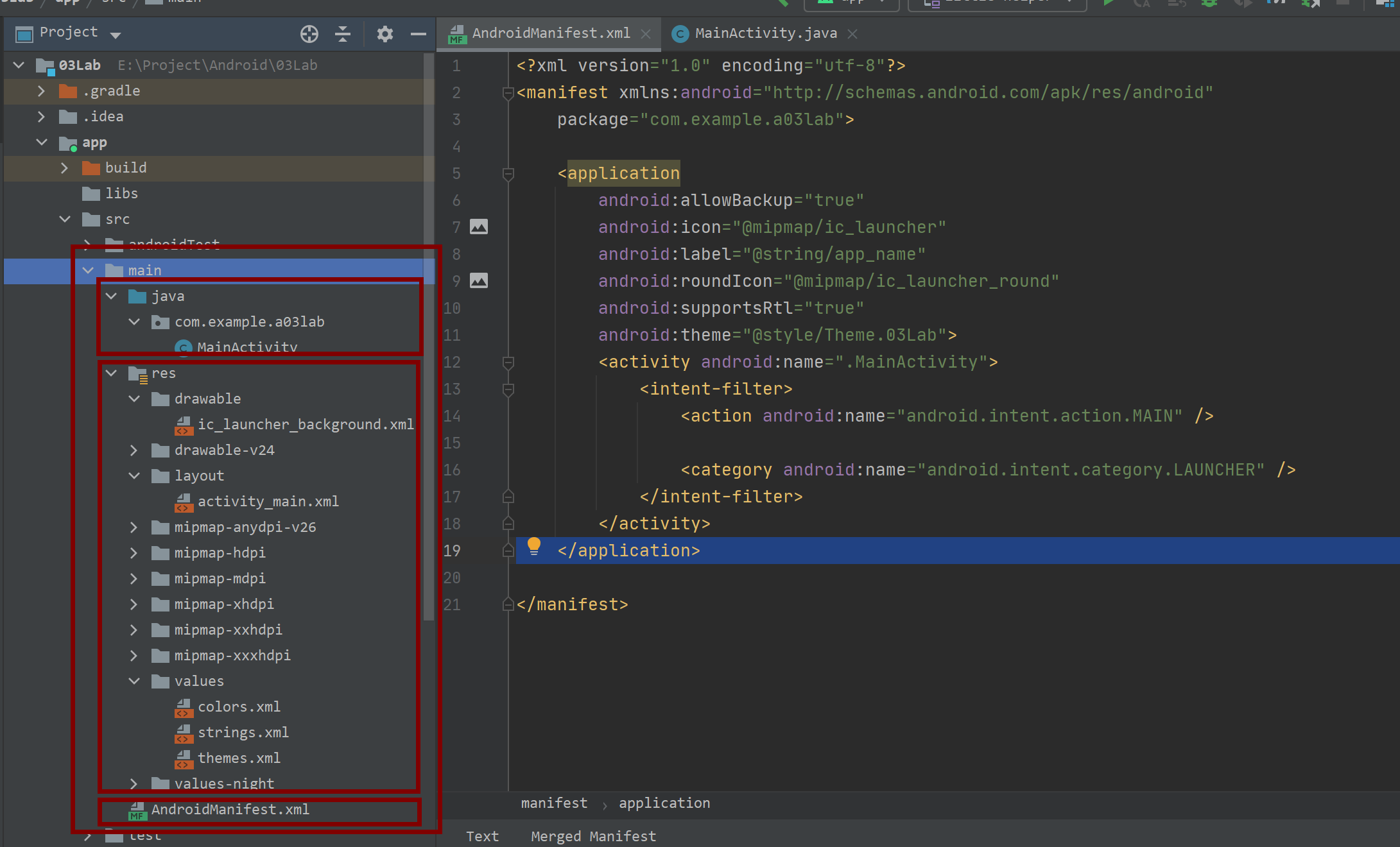The width and height of the screenshot is (1400, 847).
Task: Click the locate/select opened file target icon
Action: click(309, 34)
